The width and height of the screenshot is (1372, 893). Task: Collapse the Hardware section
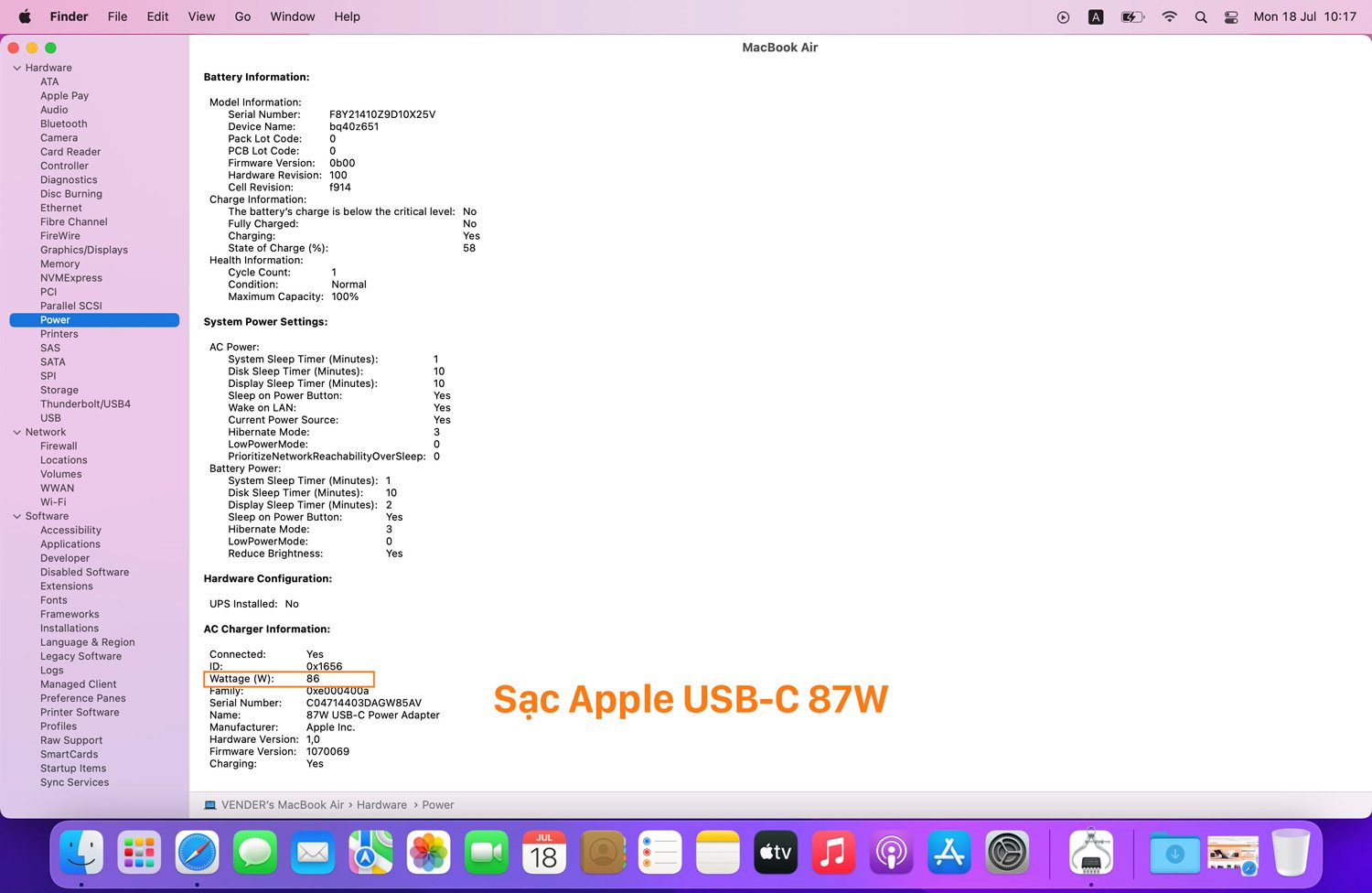click(16, 68)
